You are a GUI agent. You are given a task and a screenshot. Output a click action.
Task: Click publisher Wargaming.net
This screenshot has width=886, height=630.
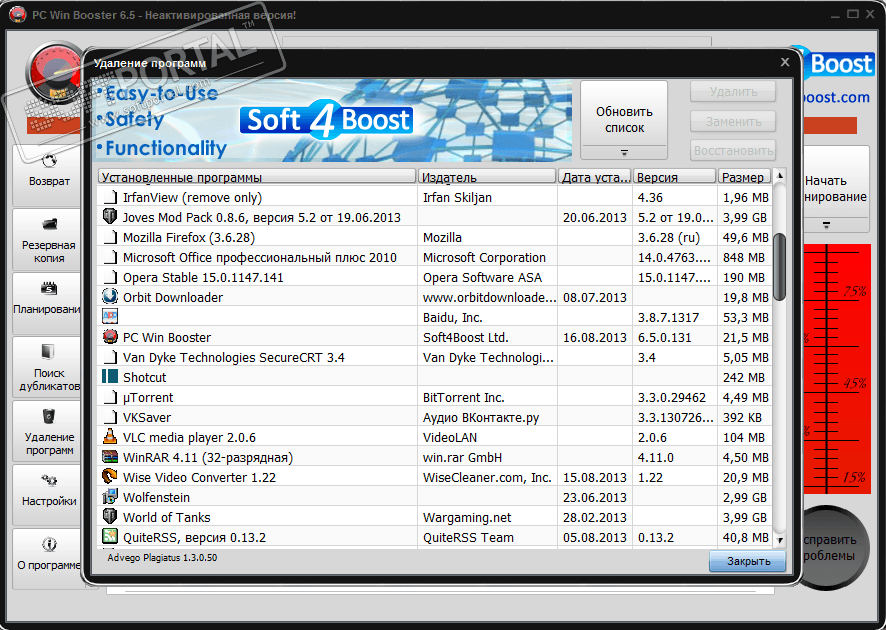tap(467, 518)
